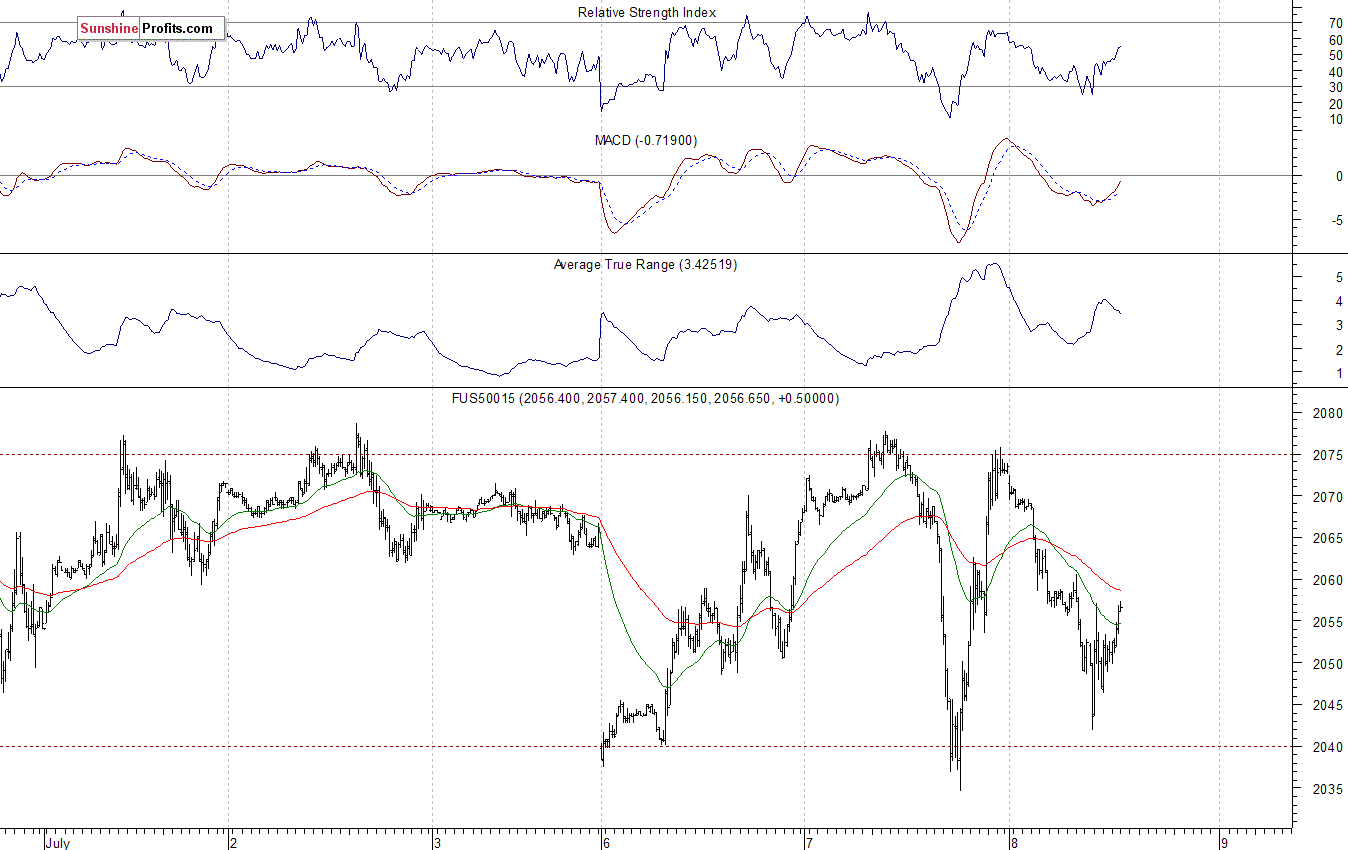Click the MACD 0 axis label

[x=1339, y=177]
